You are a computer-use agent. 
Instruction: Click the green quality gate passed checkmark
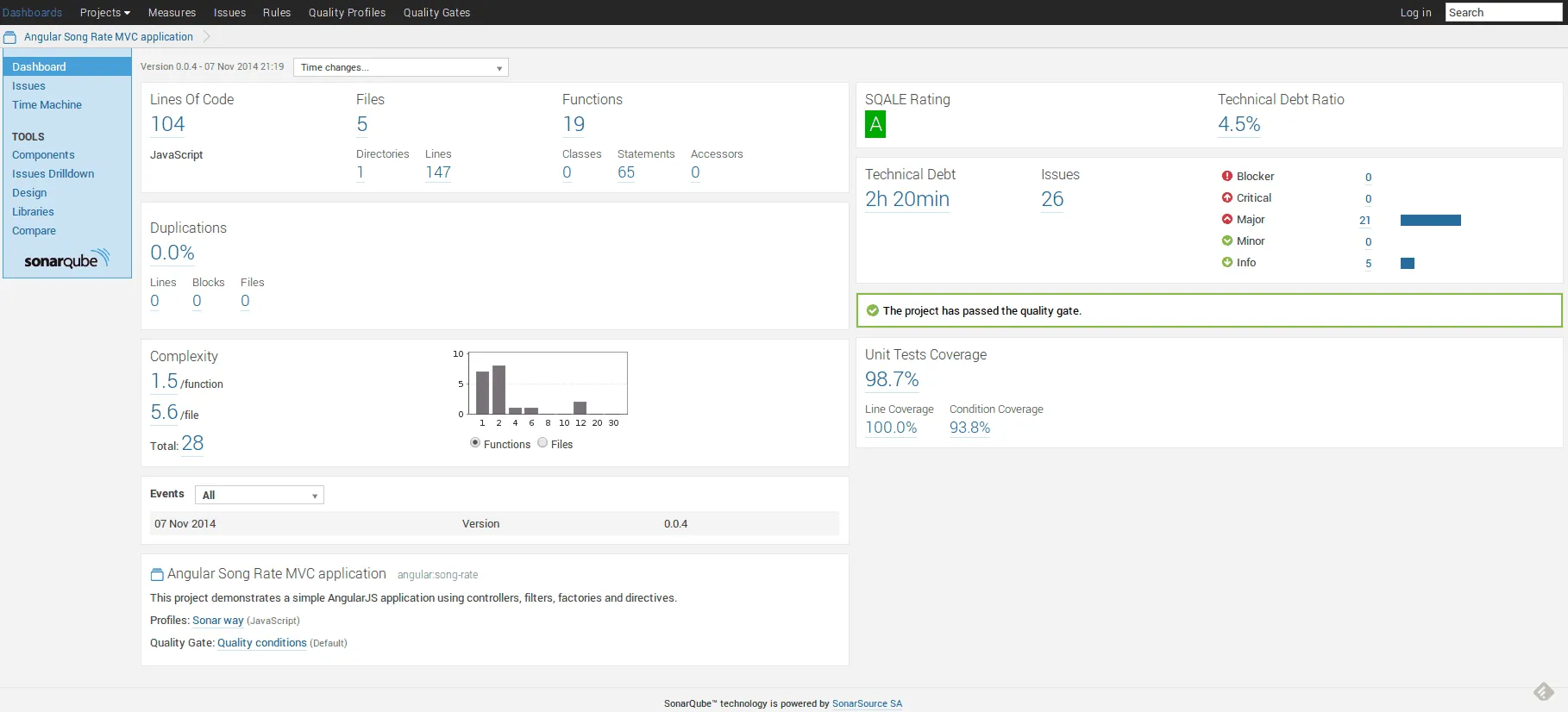[872, 310]
